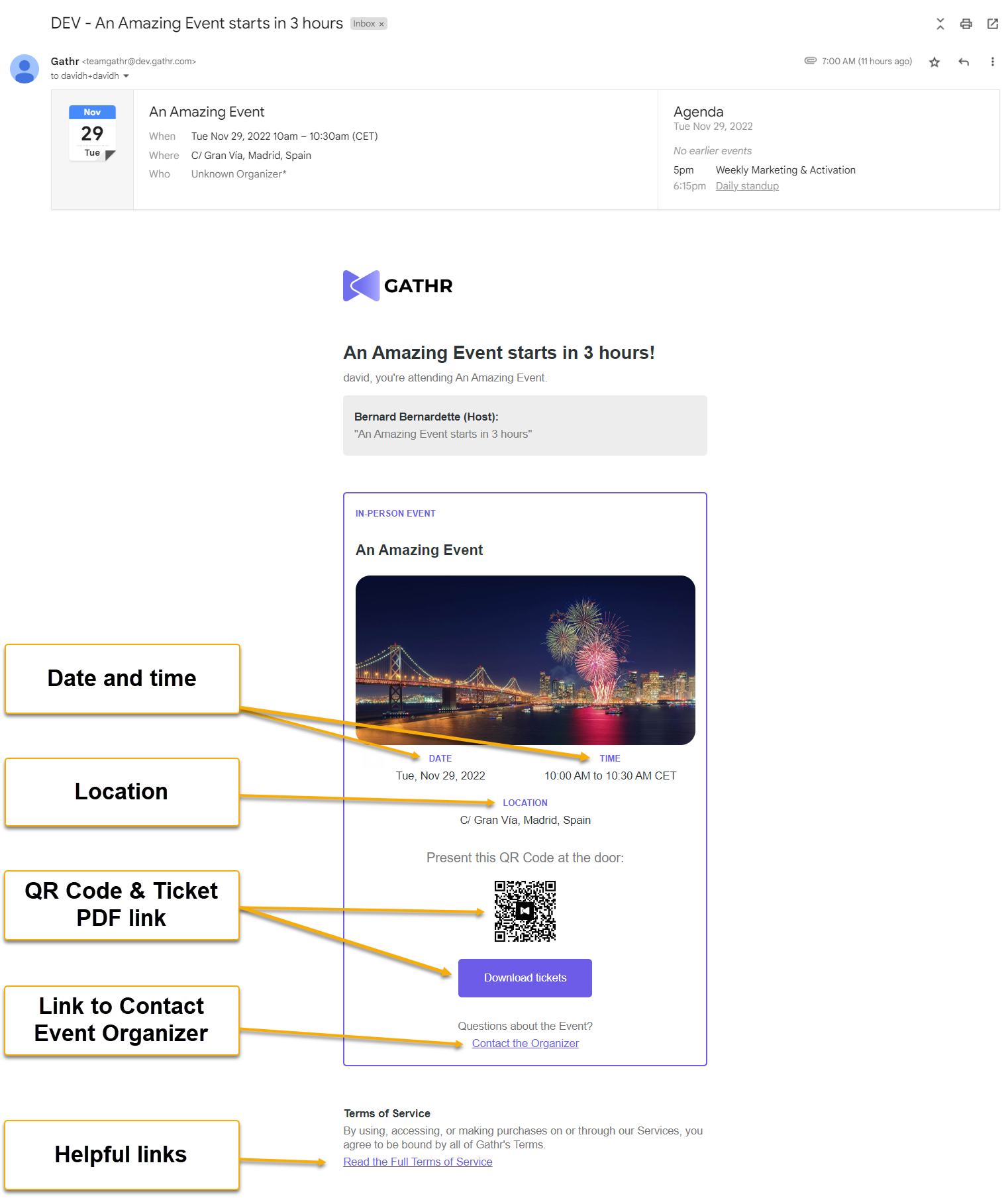Click the Nov 29 calendar date icon

[92, 133]
